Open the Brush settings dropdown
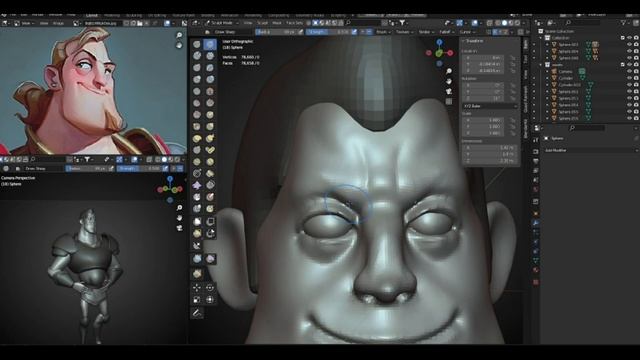 pos(383,32)
